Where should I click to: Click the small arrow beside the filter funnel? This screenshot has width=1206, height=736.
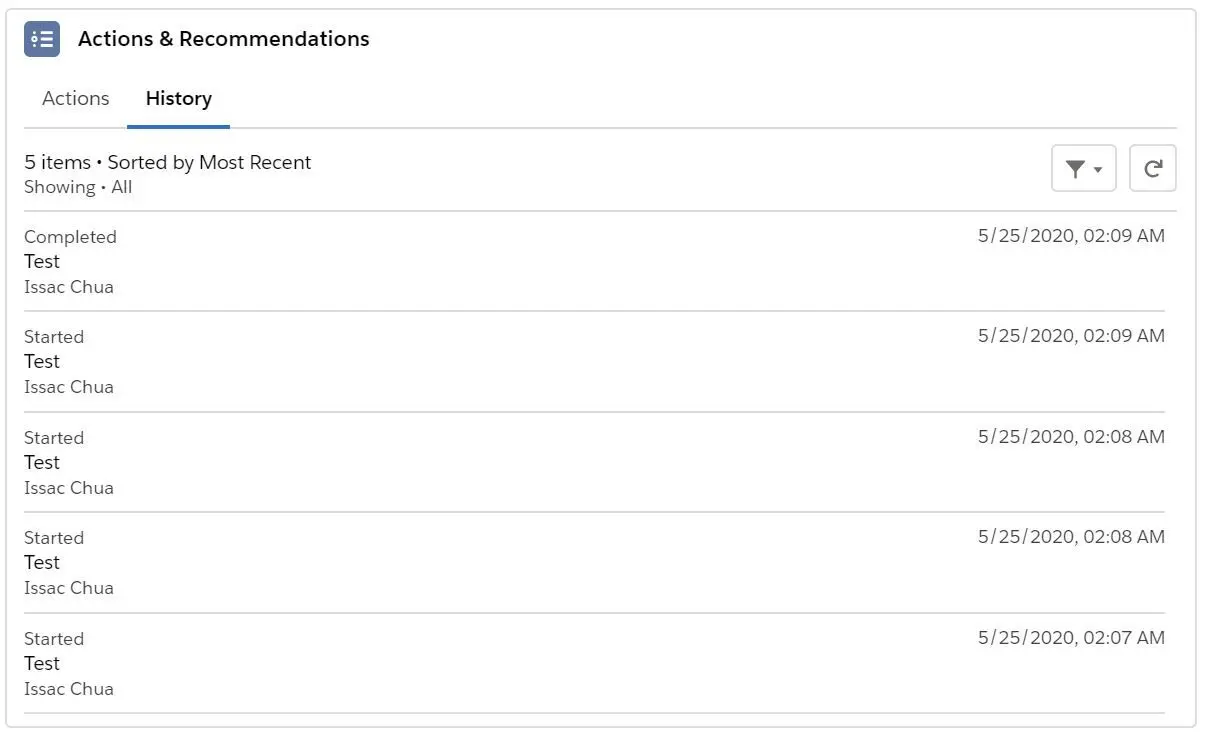coord(1098,170)
